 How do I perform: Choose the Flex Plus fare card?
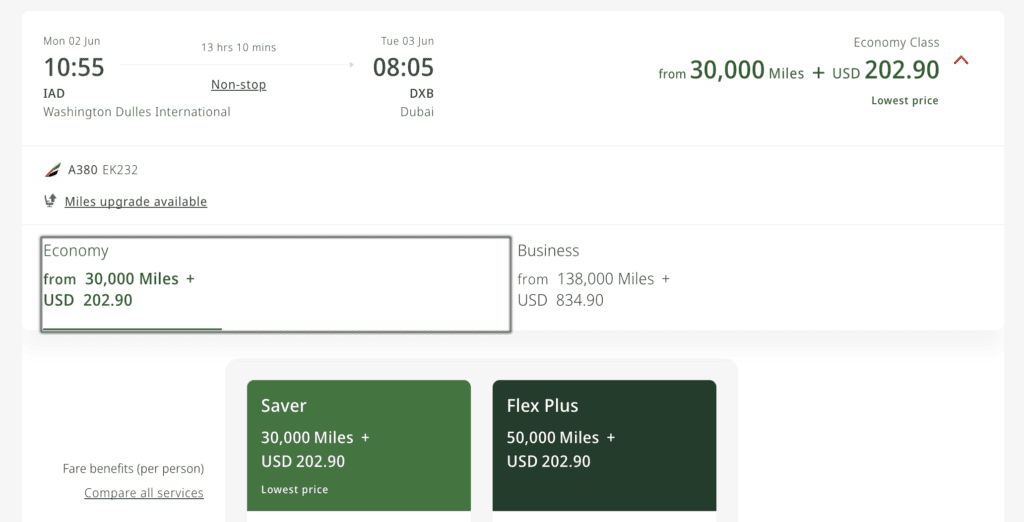click(x=604, y=446)
